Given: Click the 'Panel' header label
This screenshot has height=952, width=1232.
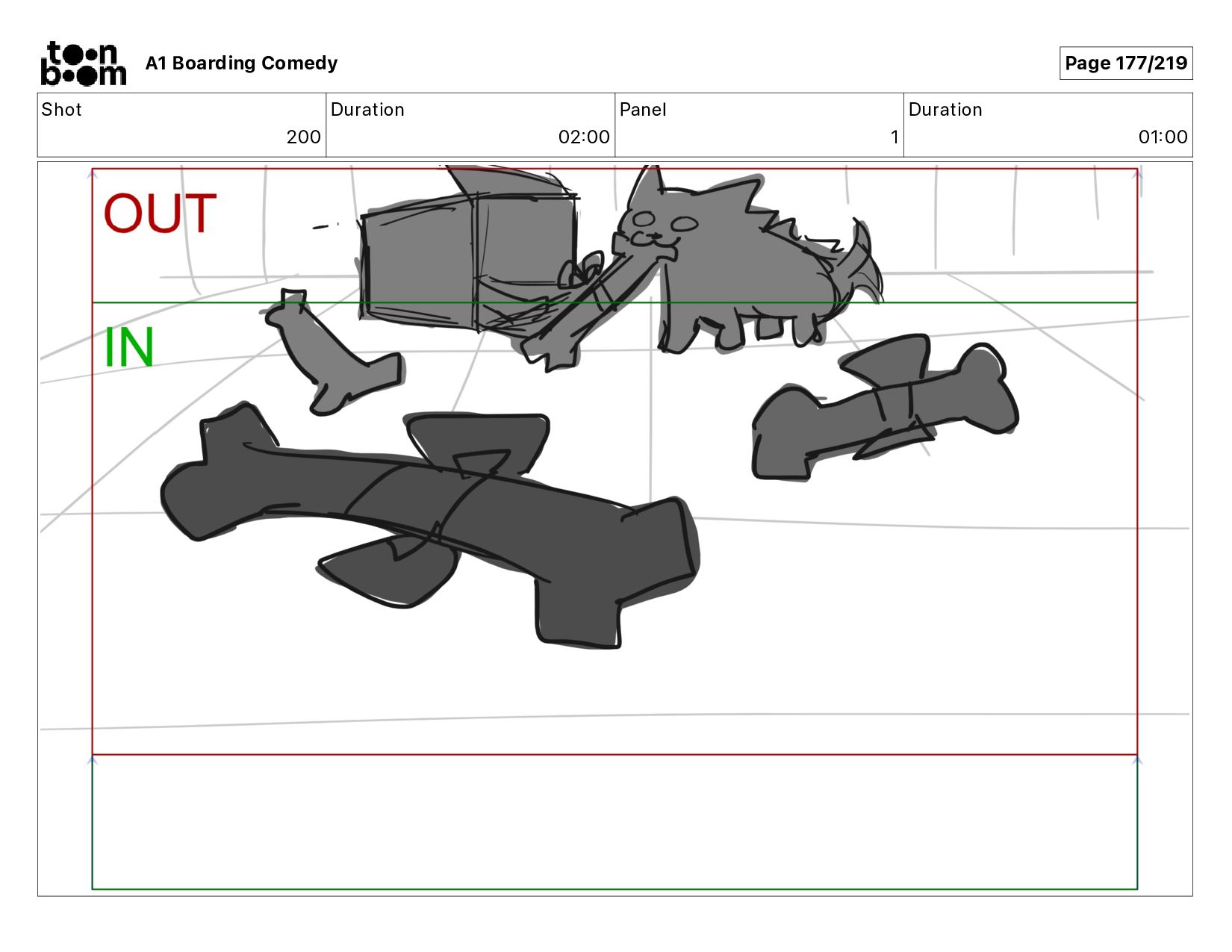Looking at the screenshot, I should (x=643, y=110).
